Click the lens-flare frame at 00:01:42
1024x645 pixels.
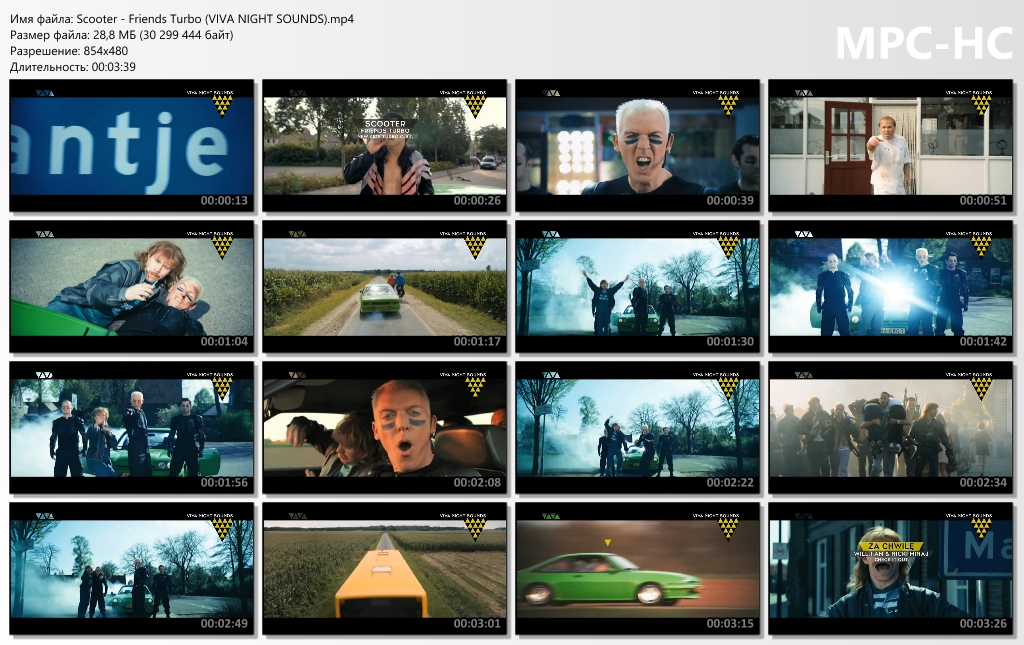click(891, 287)
